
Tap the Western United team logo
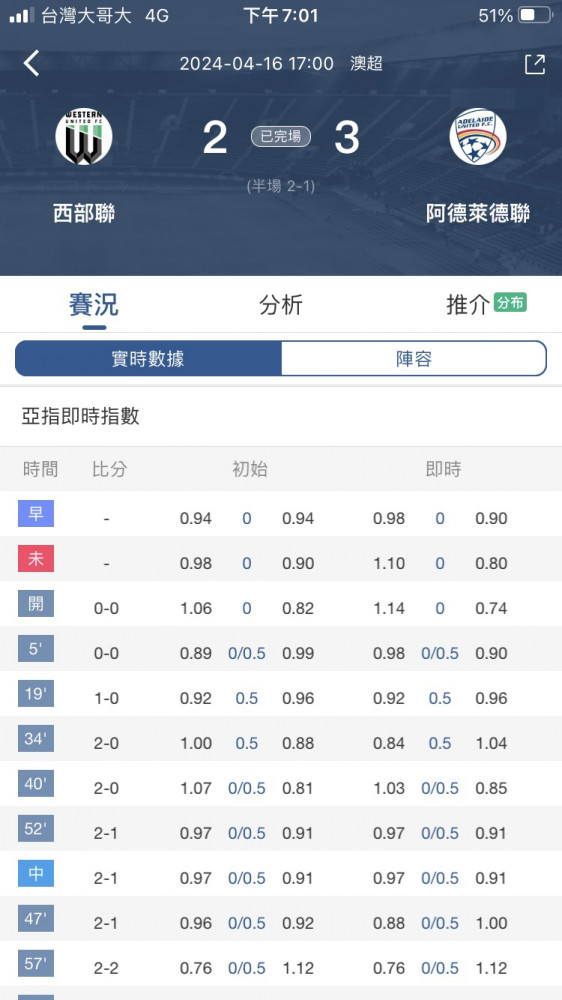coord(84,136)
